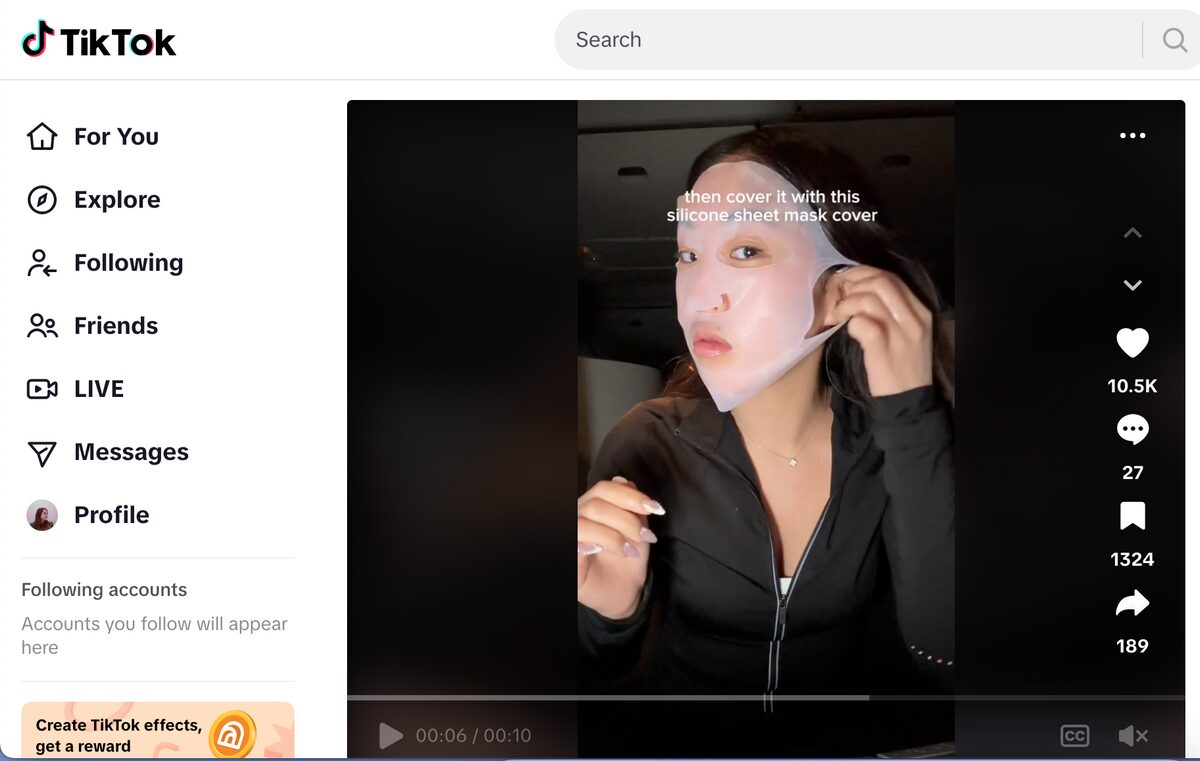Open Messages from the sidebar
The height and width of the screenshot is (761, 1200).
[130, 452]
